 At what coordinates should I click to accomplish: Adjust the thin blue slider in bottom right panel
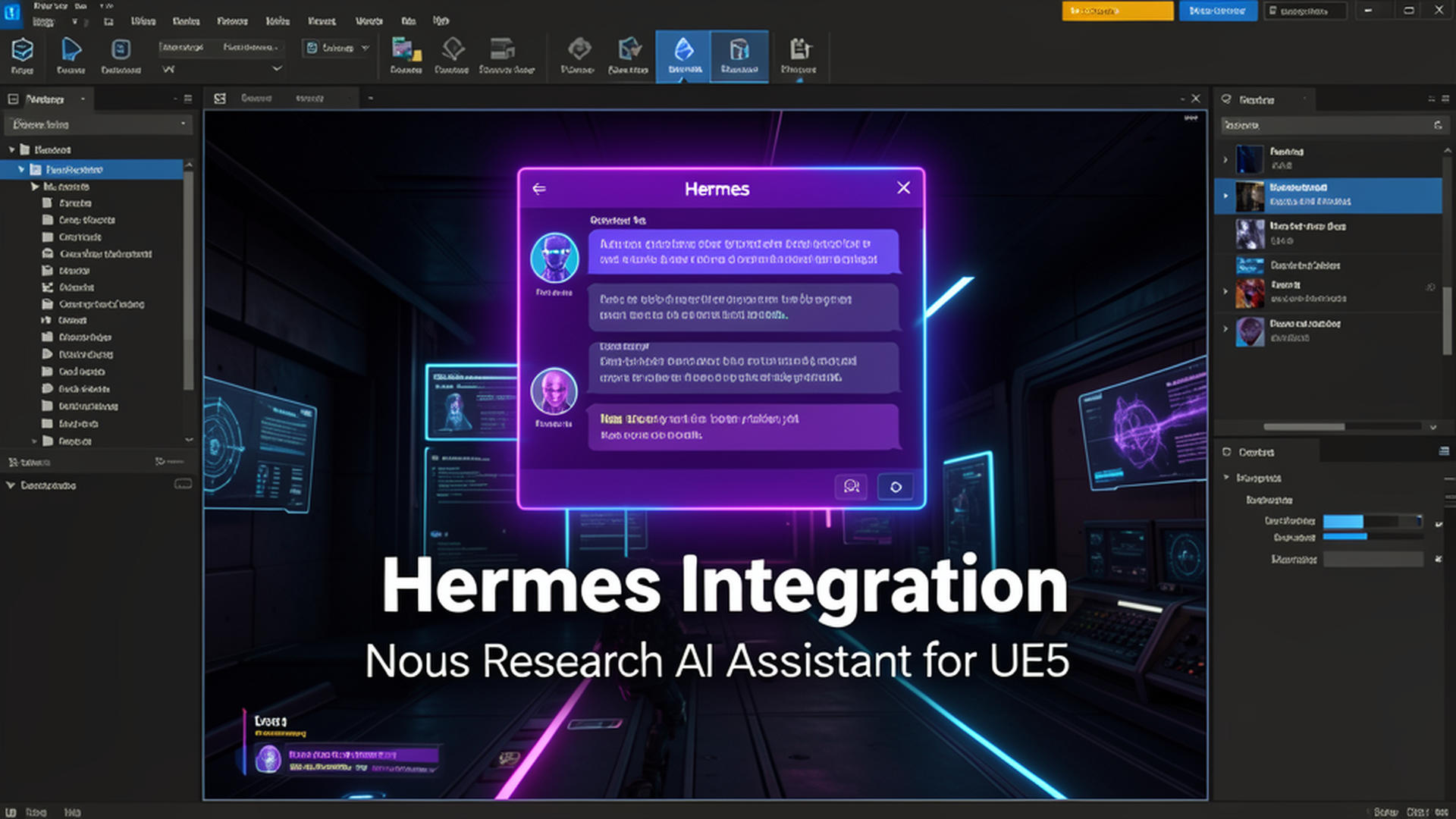coord(1372,537)
